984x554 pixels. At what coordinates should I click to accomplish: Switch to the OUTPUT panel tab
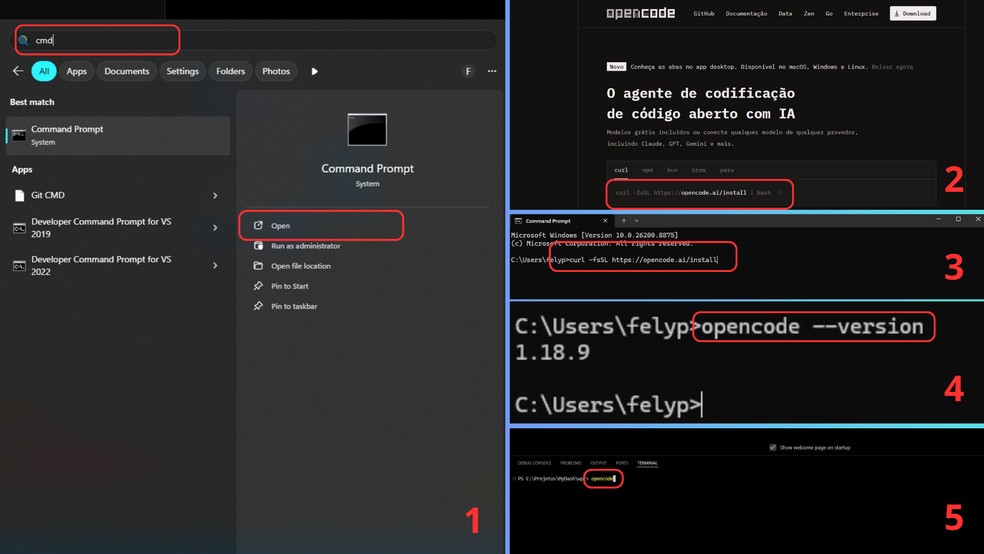[598, 463]
